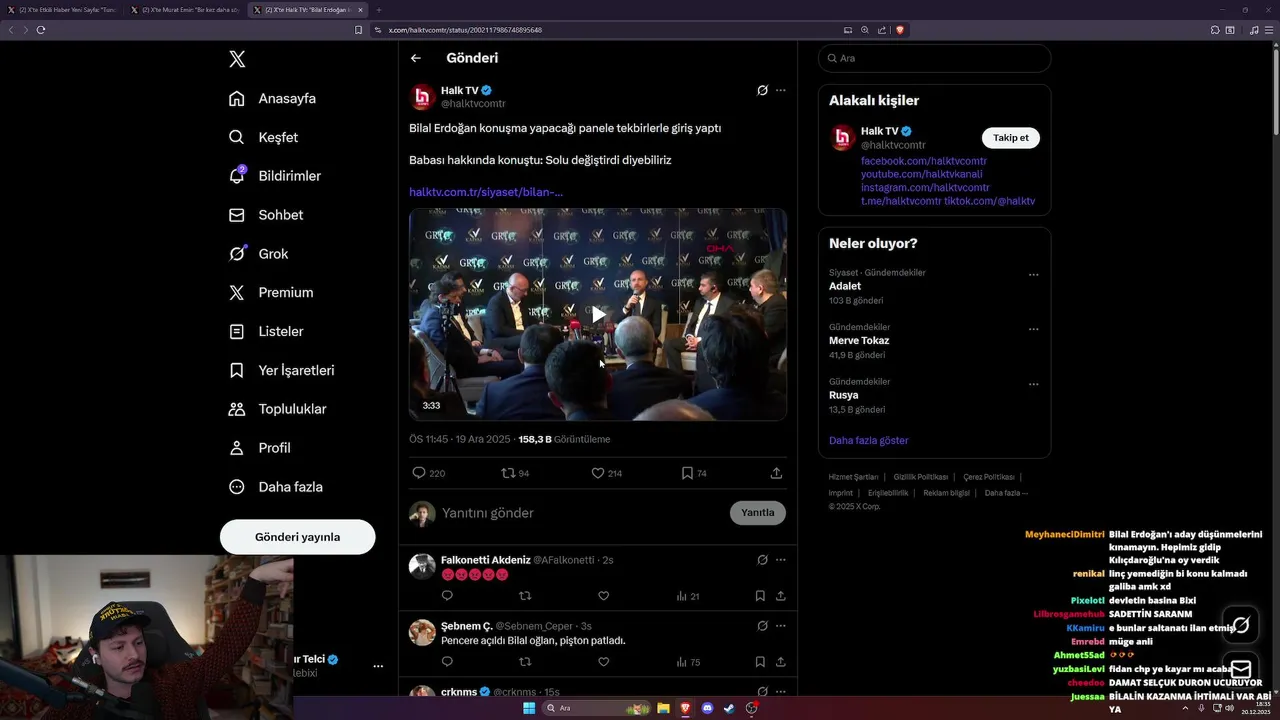Click the X search field Ara
Image resolution: width=1280 pixels, height=720 pixels.
tap(934, 58)
